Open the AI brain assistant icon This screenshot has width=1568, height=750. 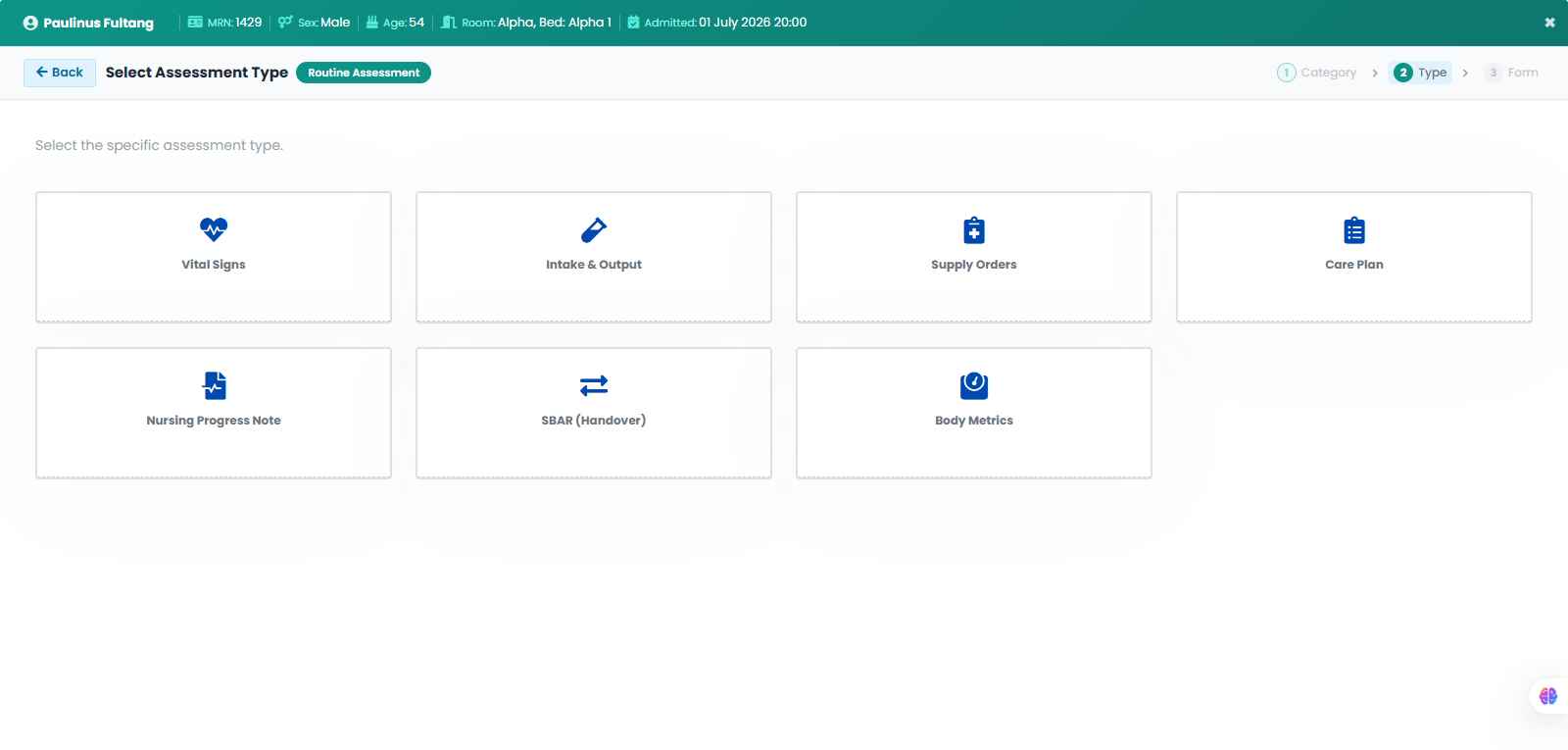[x=1548, y=696]
